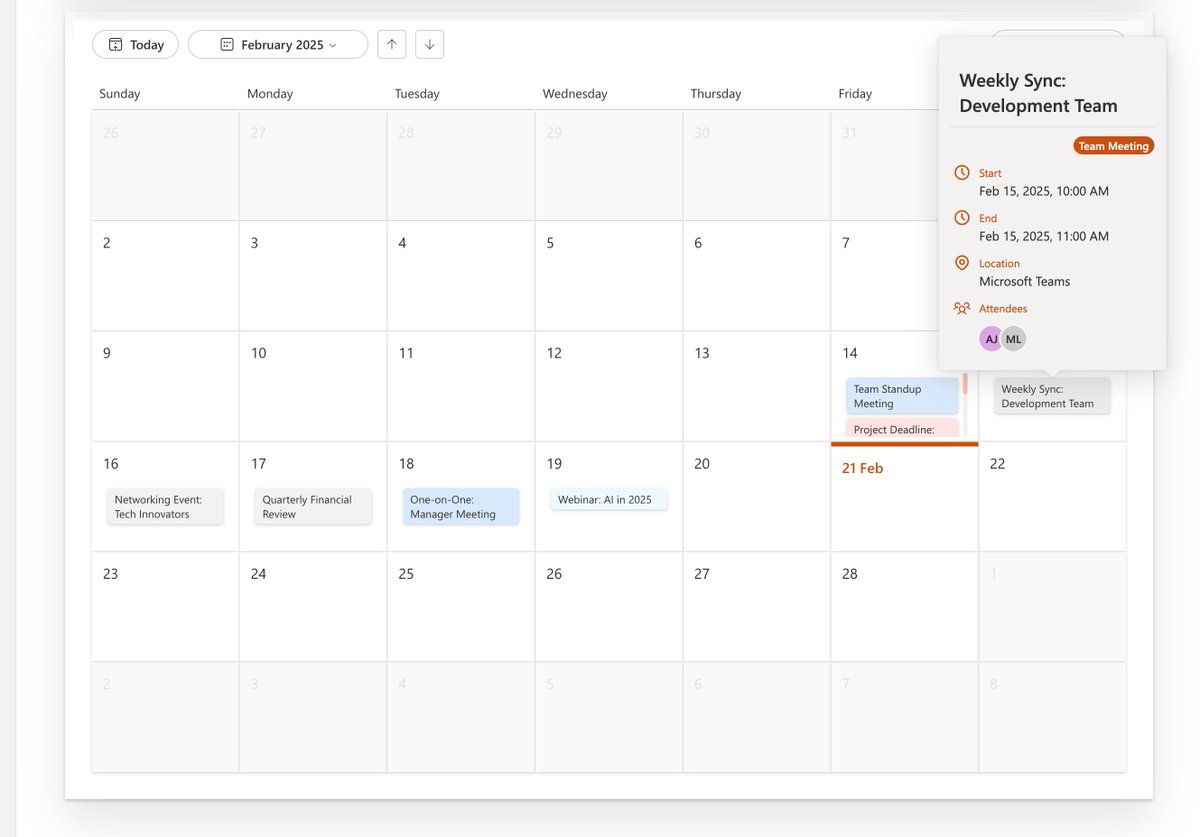The width and height of the screenshot is (1200, 837).
Task: Click start time Feb 15, 2025, 10:00 AM
Action: click(1043, 191)
